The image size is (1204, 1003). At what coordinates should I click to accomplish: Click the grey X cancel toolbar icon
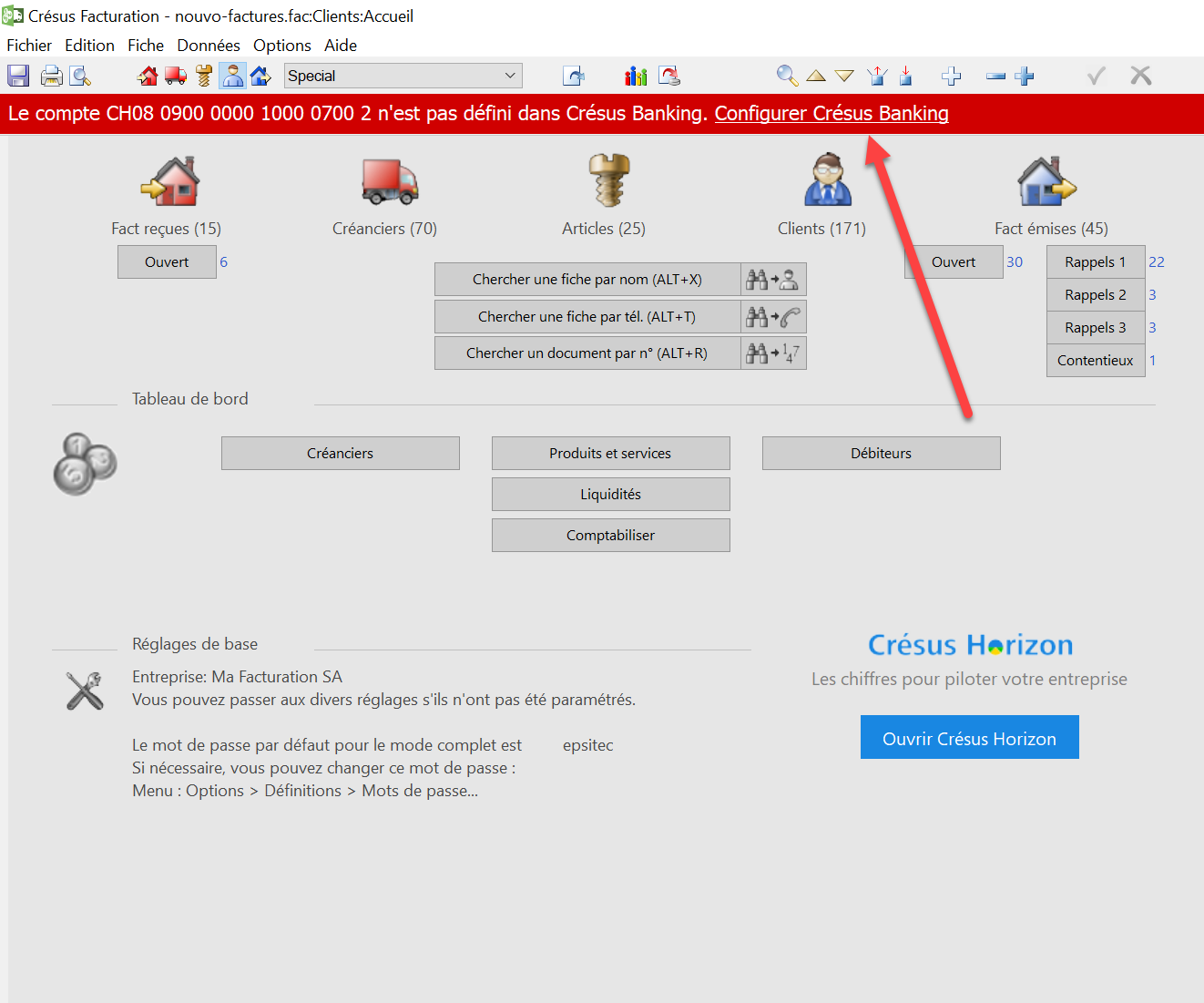(x=1141, y=76)
